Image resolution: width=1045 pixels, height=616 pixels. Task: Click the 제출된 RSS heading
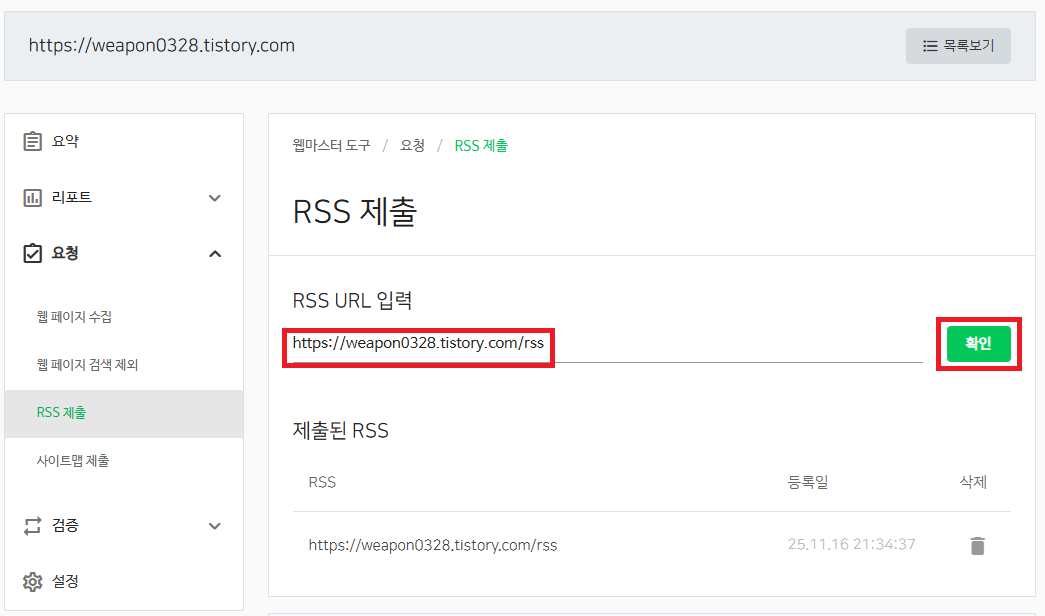[341, 431]
